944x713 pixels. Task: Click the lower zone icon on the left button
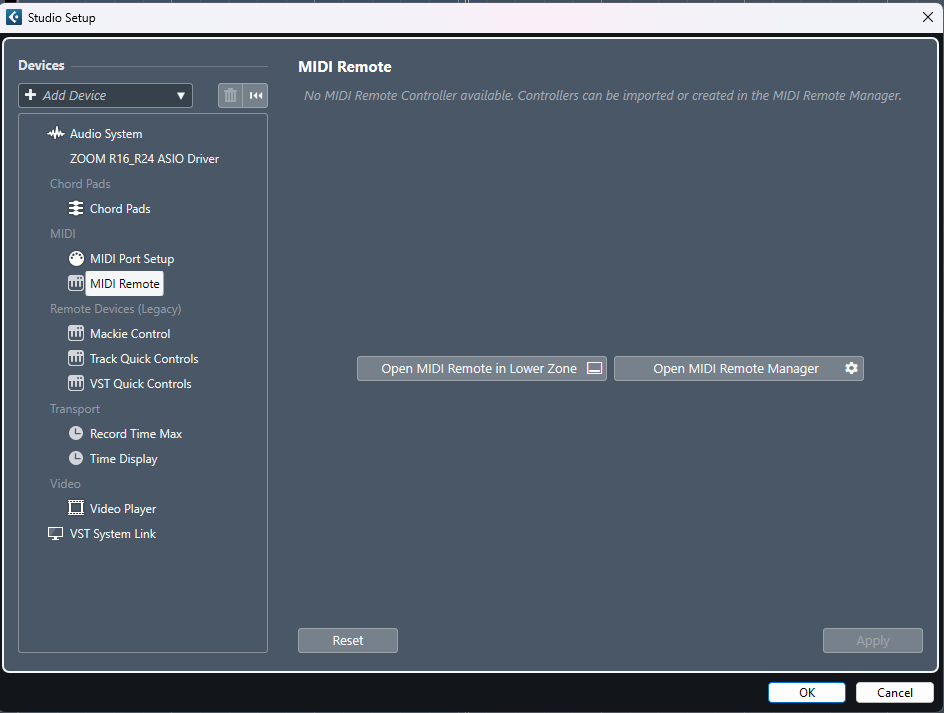594,368
